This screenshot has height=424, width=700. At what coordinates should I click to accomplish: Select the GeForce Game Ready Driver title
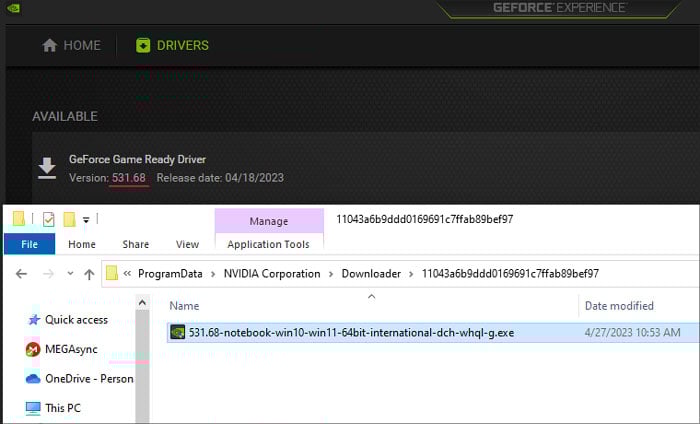[138, 159]
